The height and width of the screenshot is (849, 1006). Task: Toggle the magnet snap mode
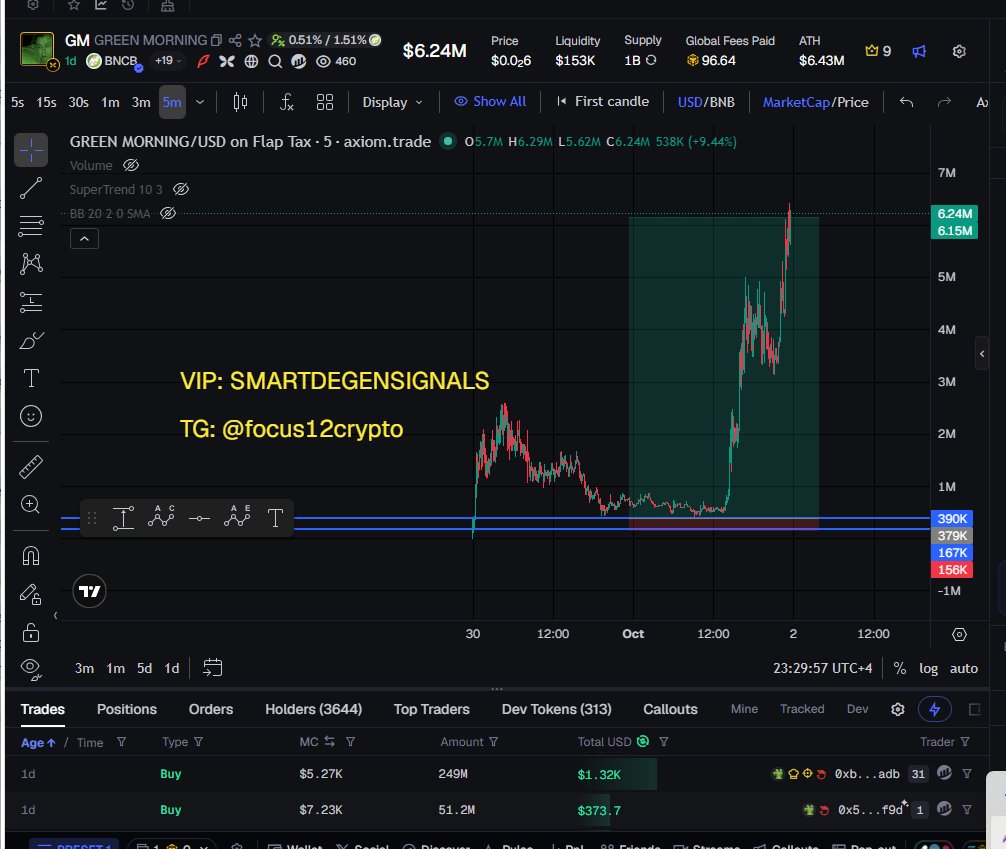click(x=31, y=556)
